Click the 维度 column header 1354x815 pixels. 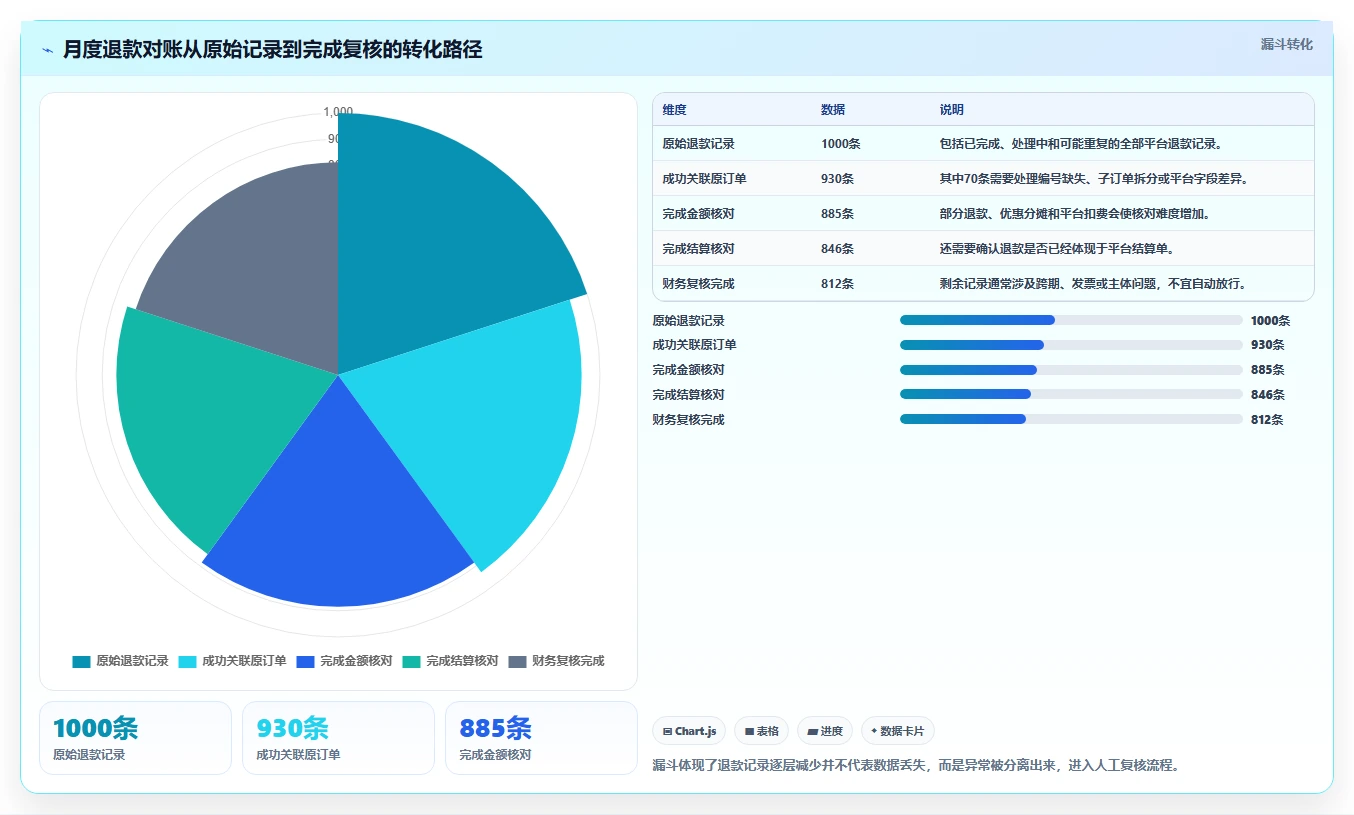(674, 110)
